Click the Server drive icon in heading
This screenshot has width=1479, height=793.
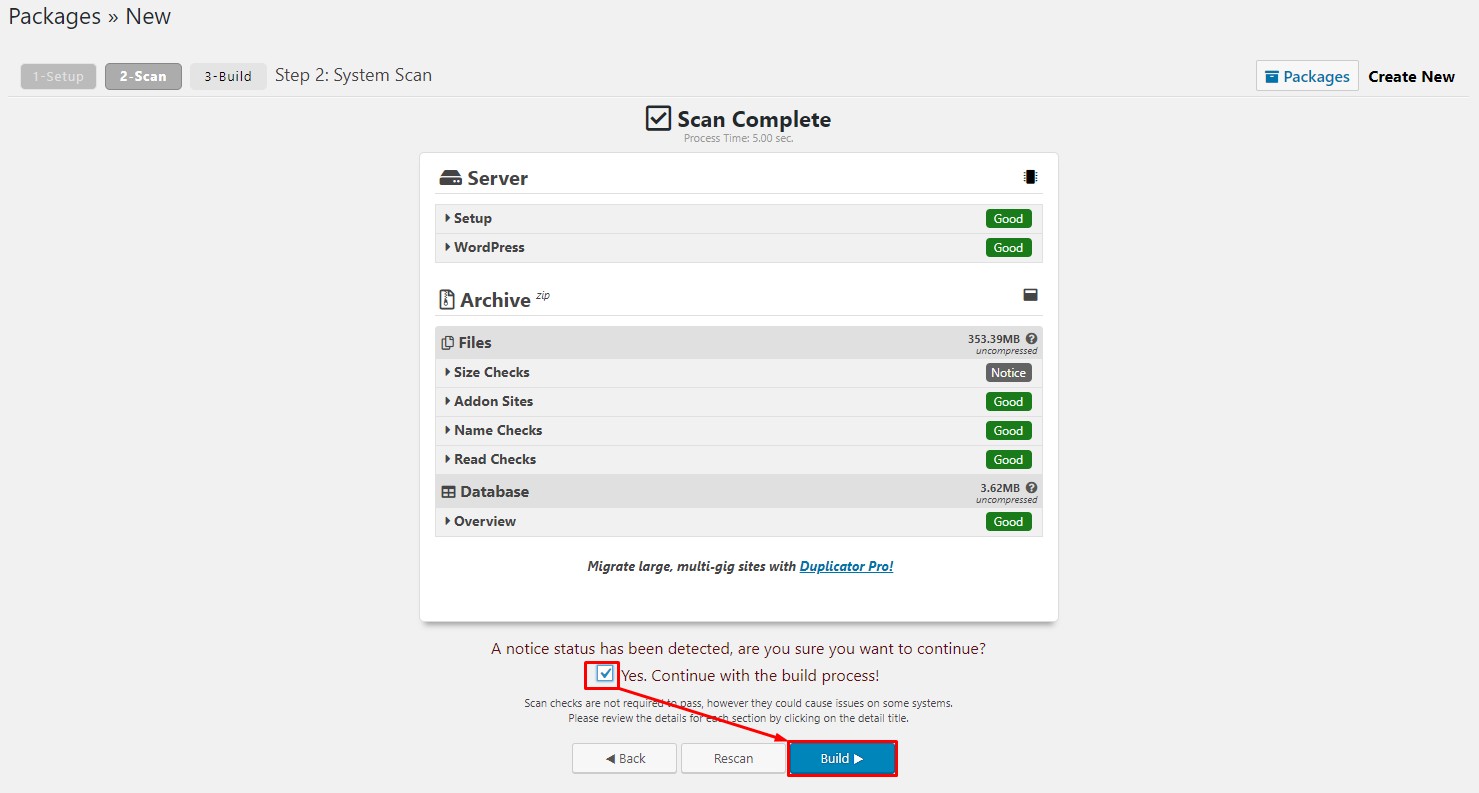click(x=450, y=178)
